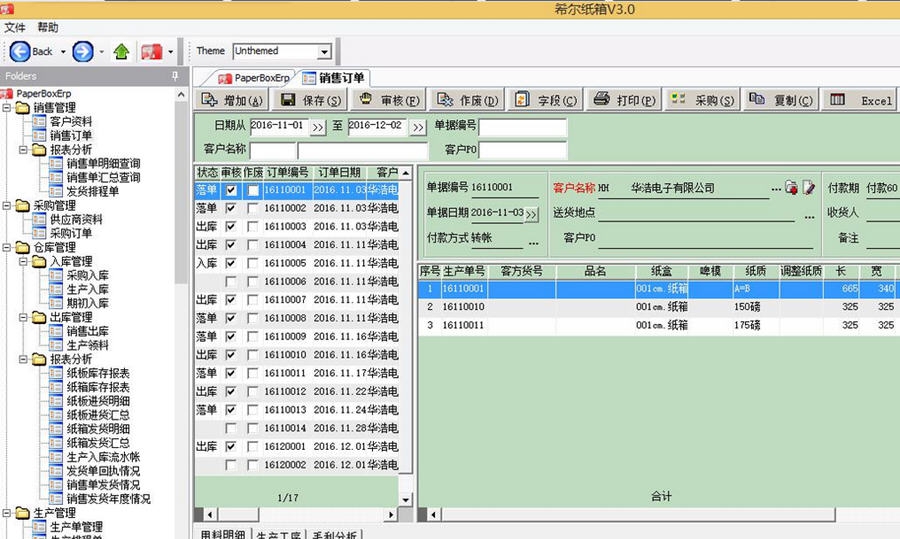The image size is (900, 539).
Task: Select detail row with production number 16110010
Action: (x=659, y=307)
